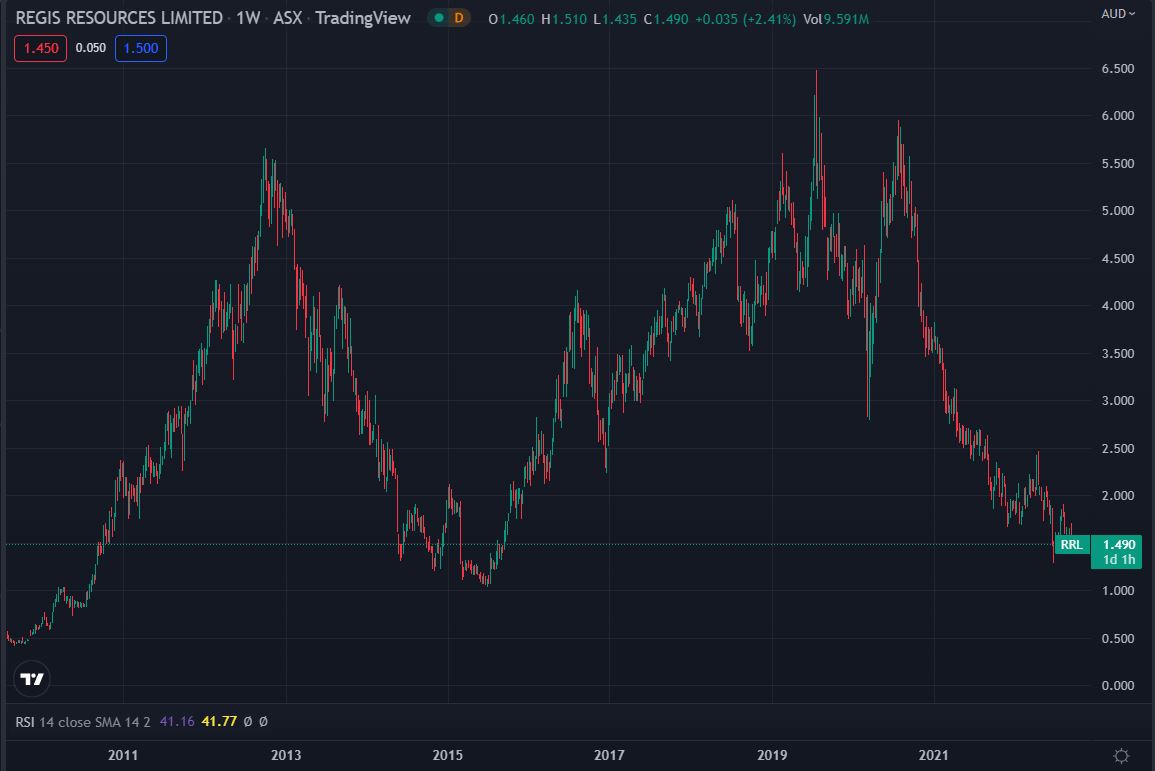Image resolution: width=1155 pixels, height=771 pixels.
Task: Click the RRL price line label
Action: tap(1072, 545)
